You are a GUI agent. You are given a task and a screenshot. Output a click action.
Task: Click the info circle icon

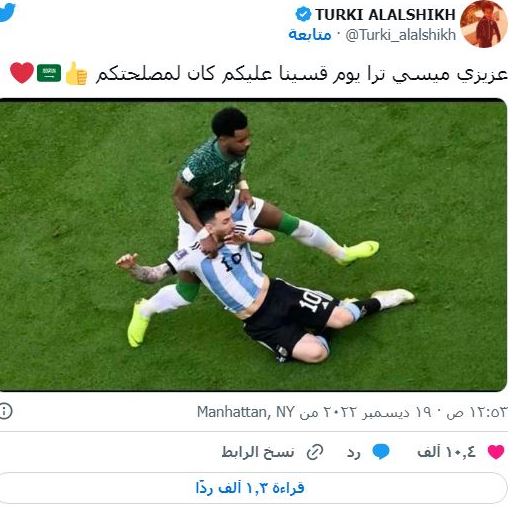tap(5, 411)
